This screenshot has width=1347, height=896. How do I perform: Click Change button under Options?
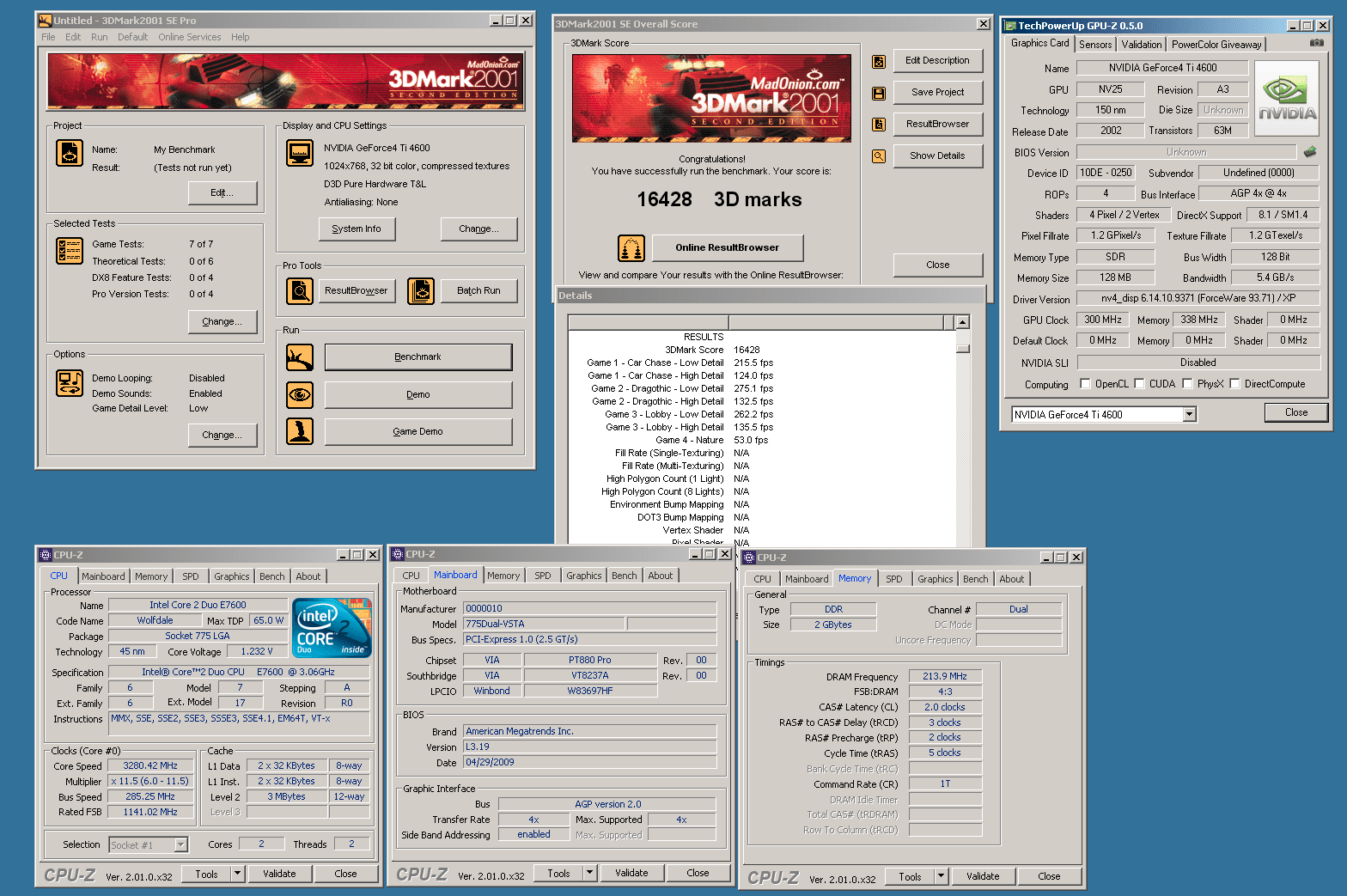pyautogui.click(x=222, y=436)
